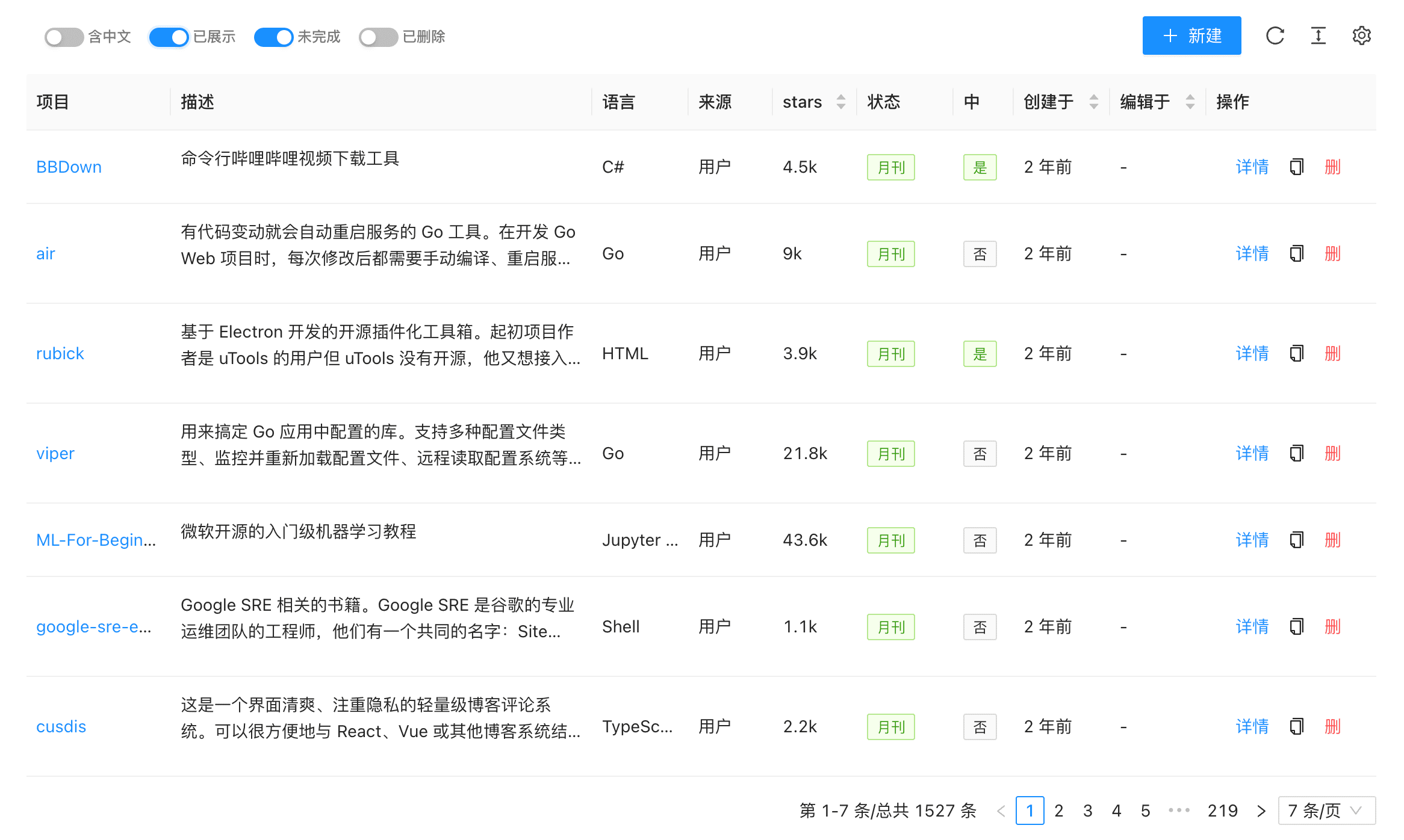Open the rubick project link
Viewport: 1404px width, 840px height.
click(60, 353)
